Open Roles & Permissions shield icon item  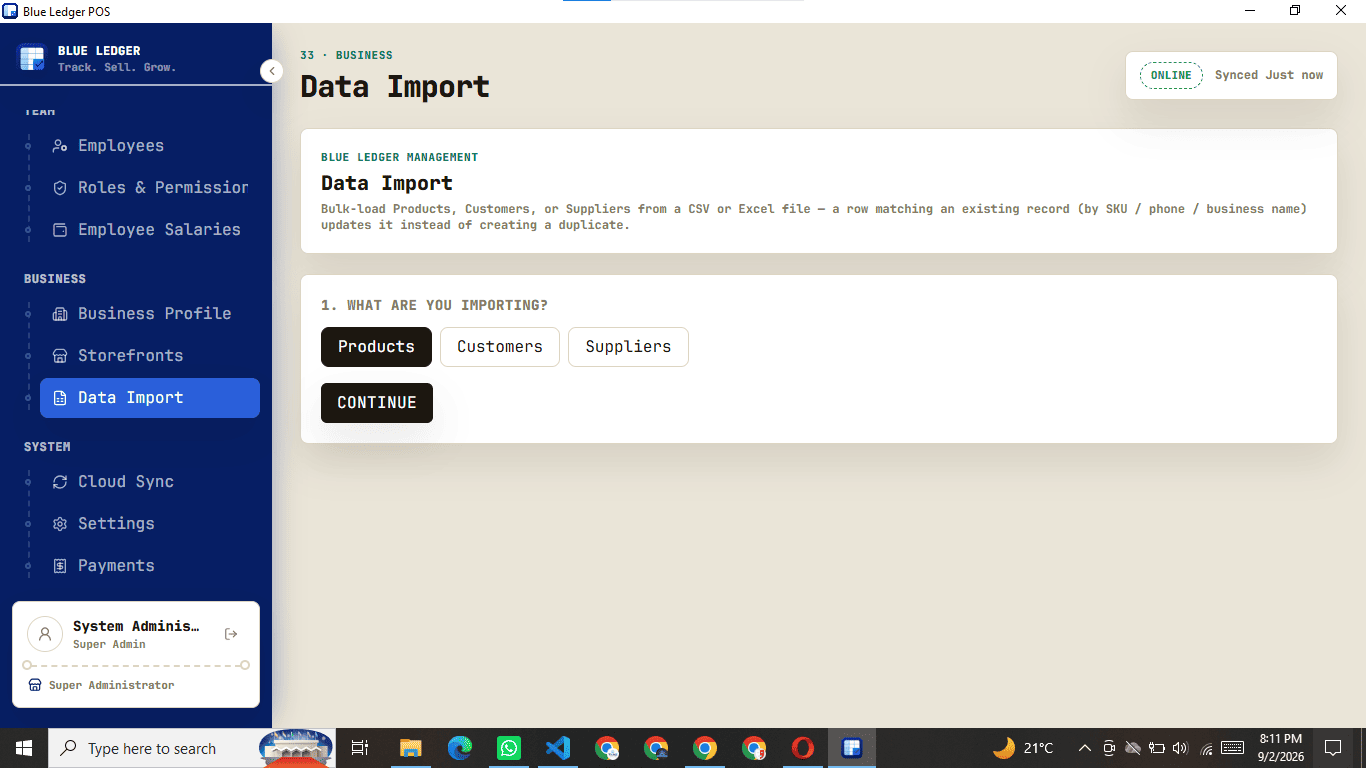[x=60, y=188]
